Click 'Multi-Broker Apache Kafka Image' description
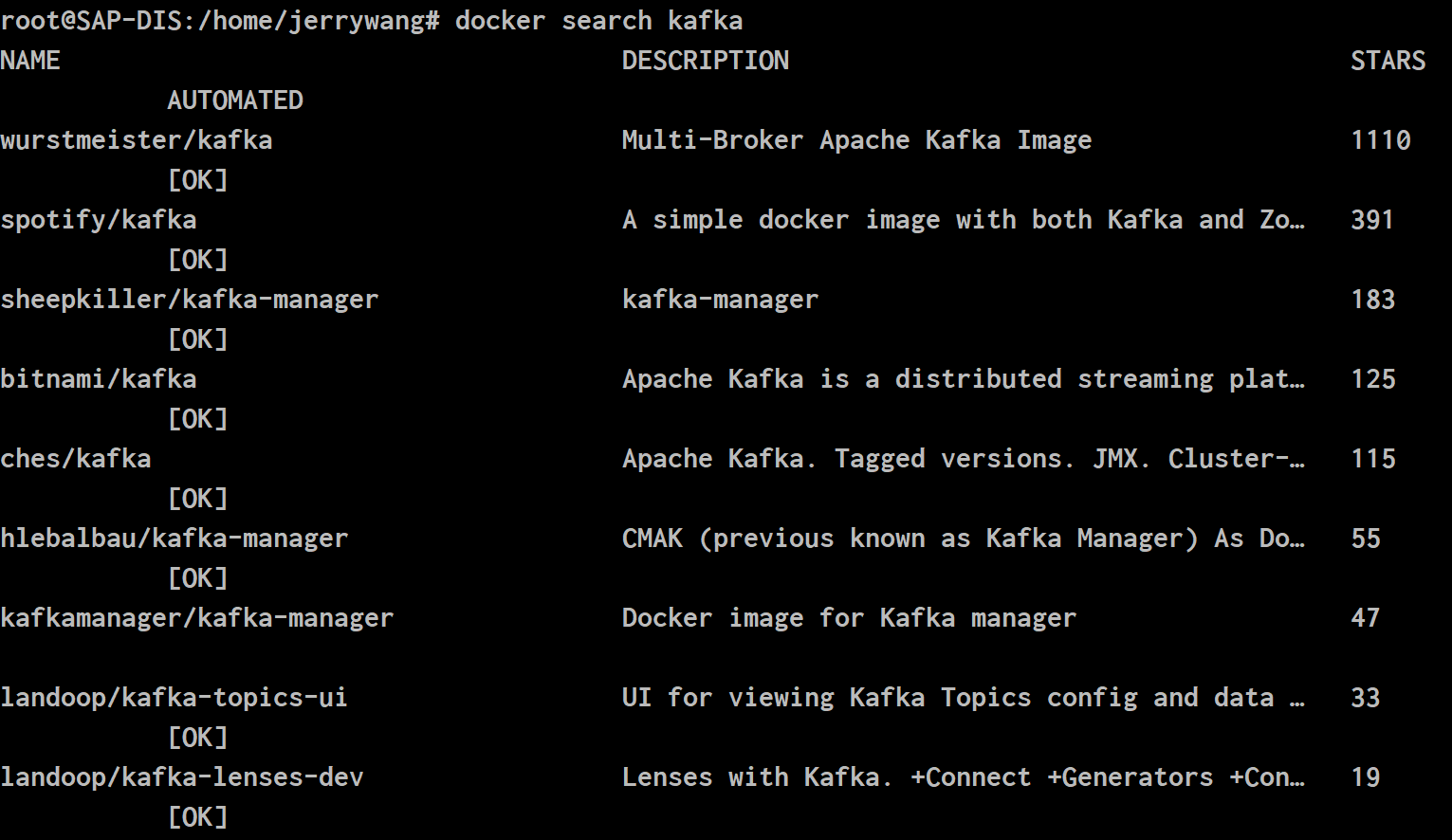The height and width of the screenshot is (840, 1452). pos(857,140)
